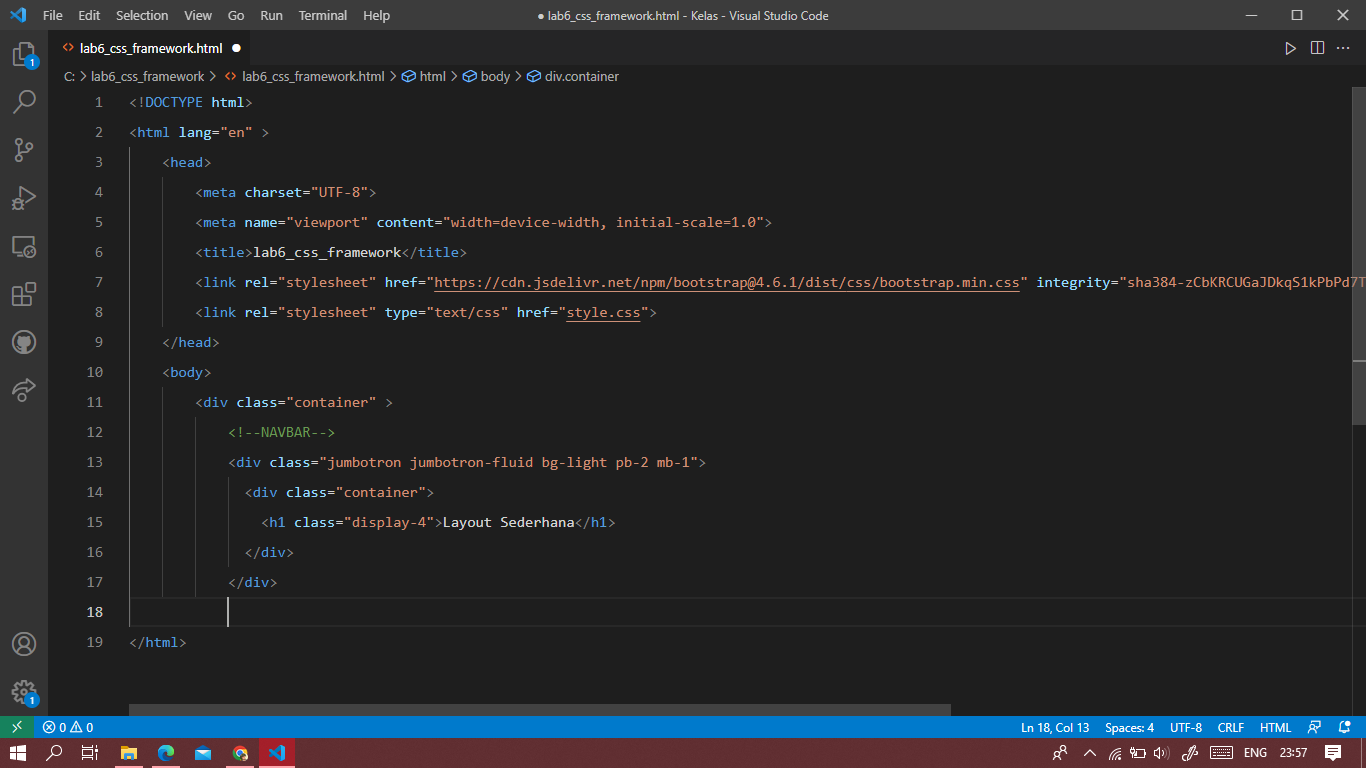Show hidden system tray icons
This screenshot has width=1366, height=768.
(1089, 753)
